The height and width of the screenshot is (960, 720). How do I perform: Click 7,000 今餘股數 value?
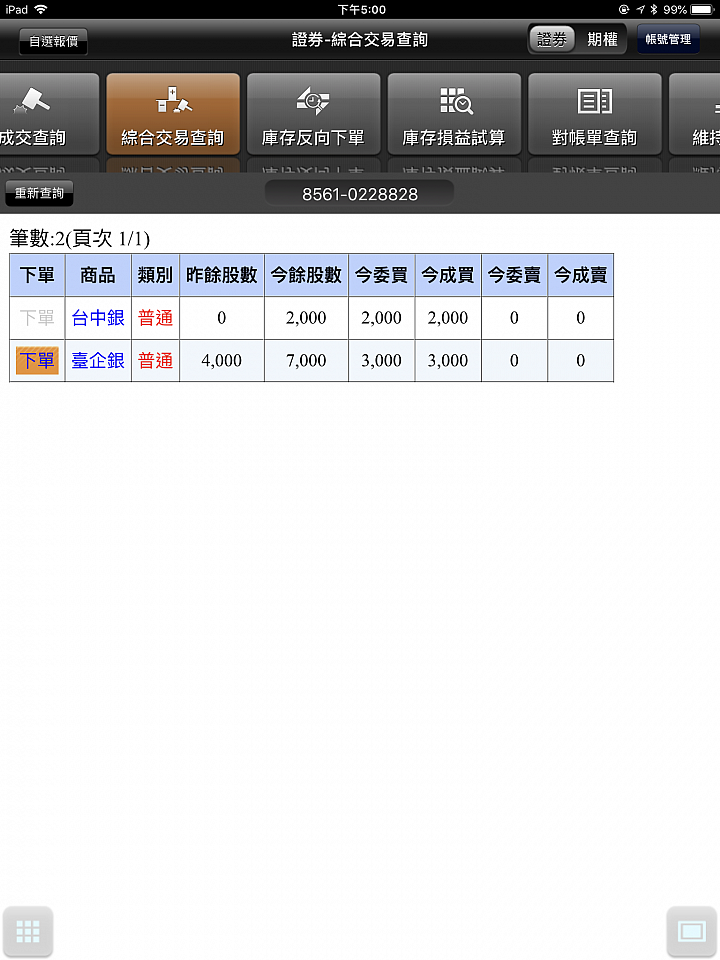306,361
